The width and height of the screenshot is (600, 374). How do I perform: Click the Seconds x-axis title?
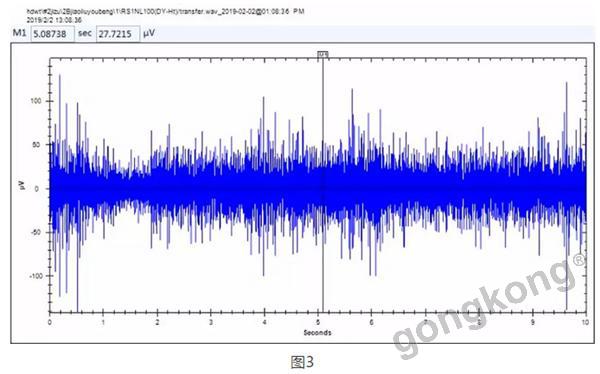[318, 332]
